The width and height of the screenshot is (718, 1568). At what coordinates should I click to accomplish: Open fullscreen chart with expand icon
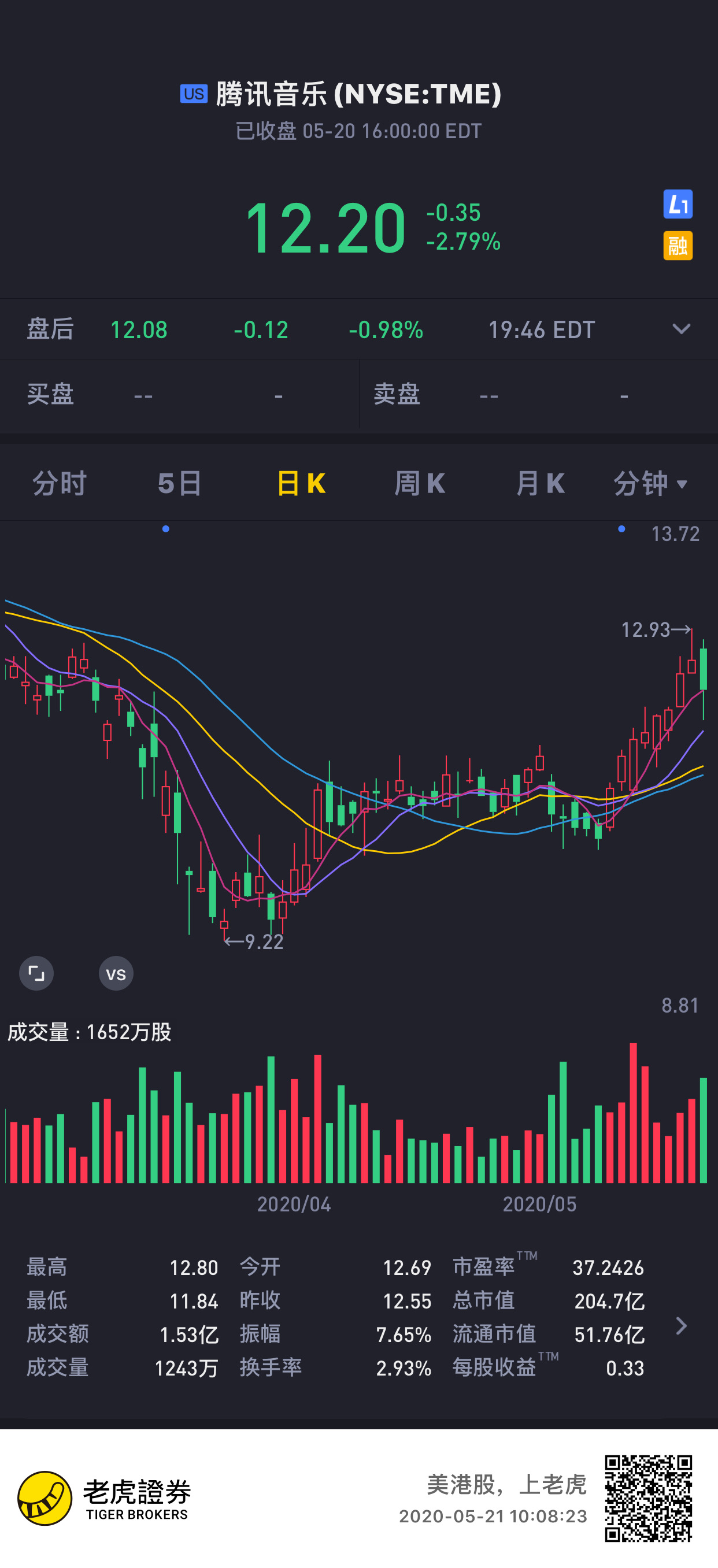click(x=36, y=973)
